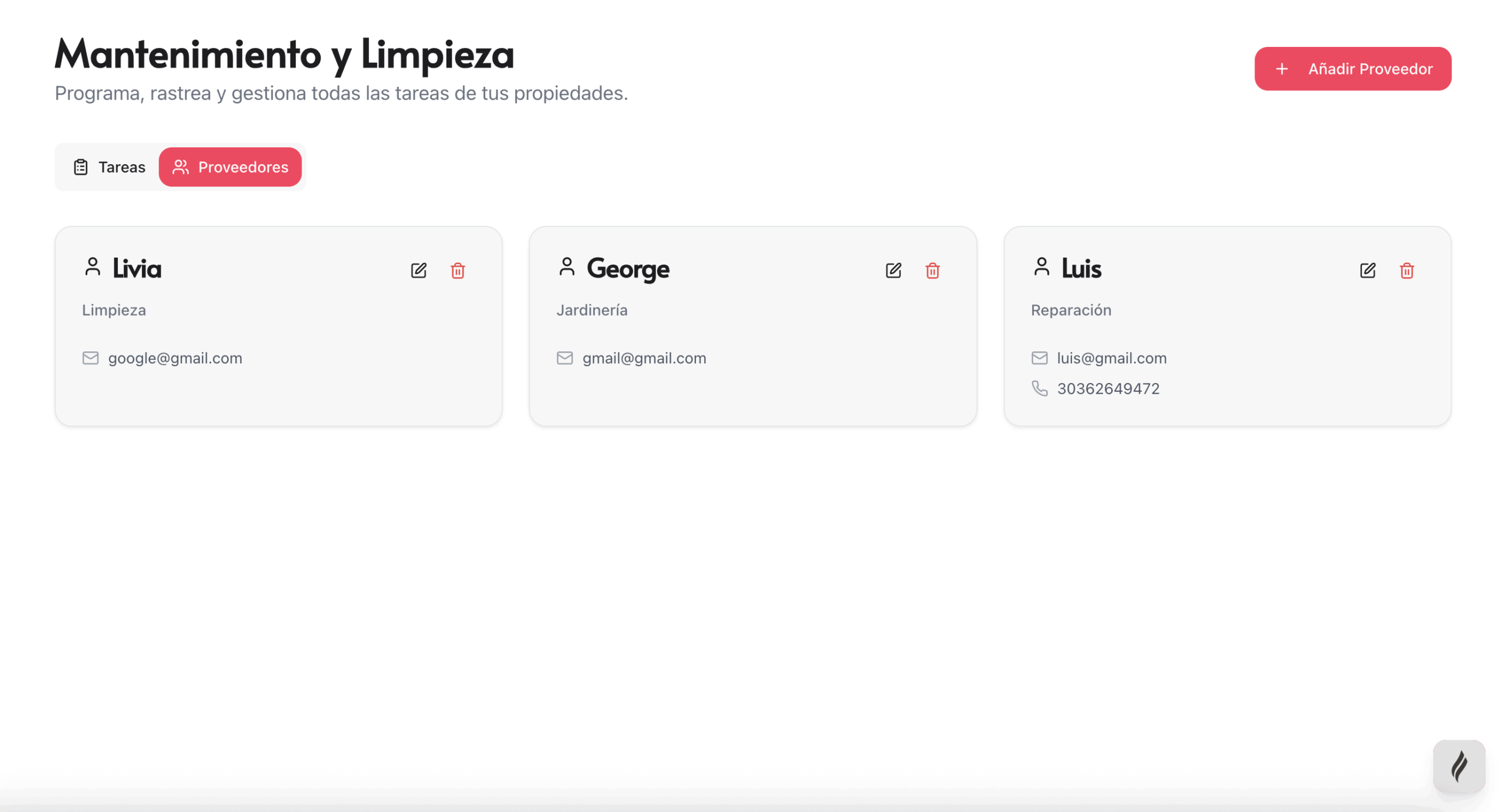
Task: Click the person icon beside Livia
Action: [93, 267]
